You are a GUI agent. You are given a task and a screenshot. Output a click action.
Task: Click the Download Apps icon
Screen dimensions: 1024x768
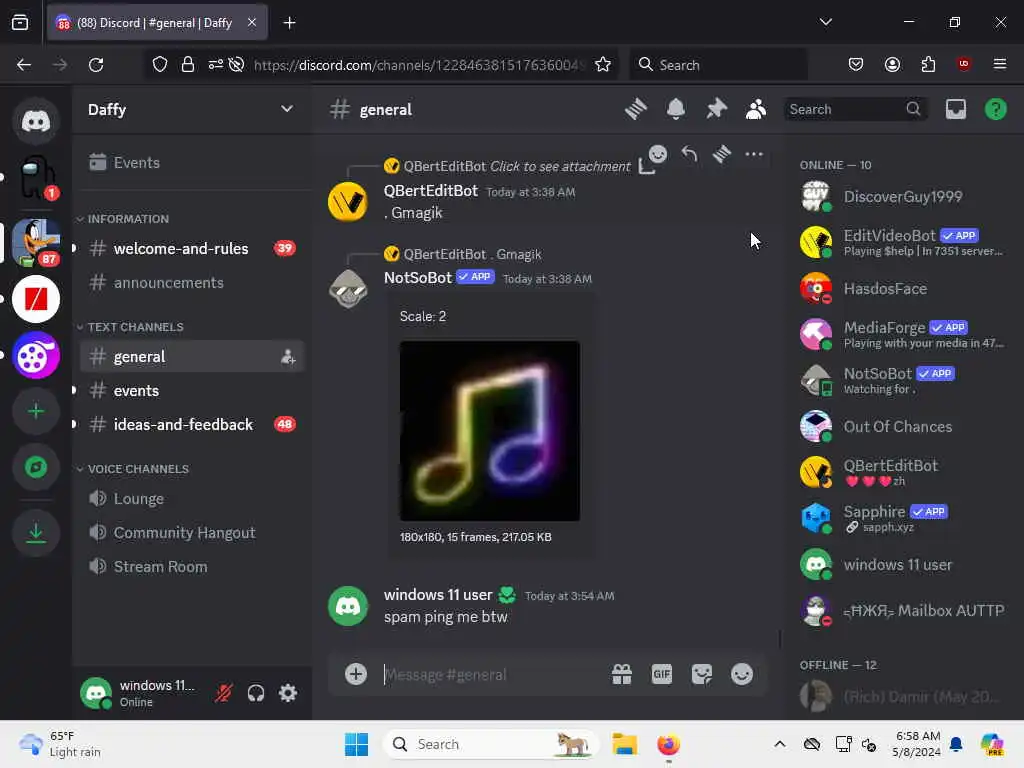pyautogui.click(x=36, y=533)
